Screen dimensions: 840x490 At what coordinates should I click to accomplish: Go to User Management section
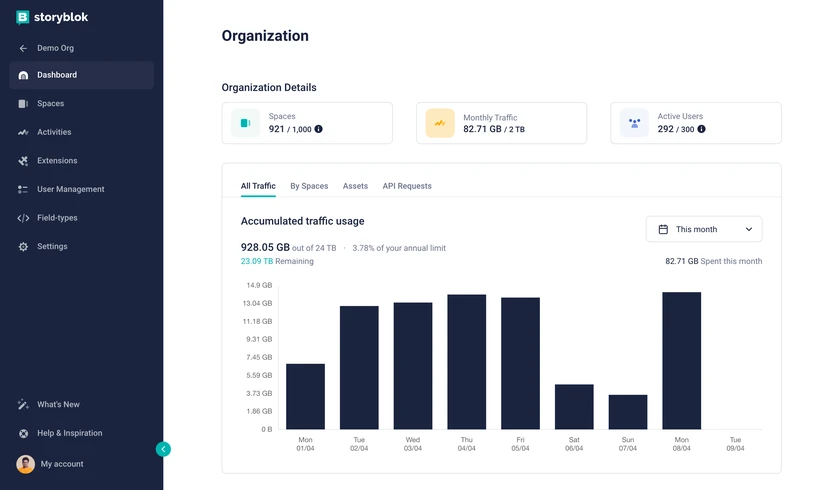point(70,189)
